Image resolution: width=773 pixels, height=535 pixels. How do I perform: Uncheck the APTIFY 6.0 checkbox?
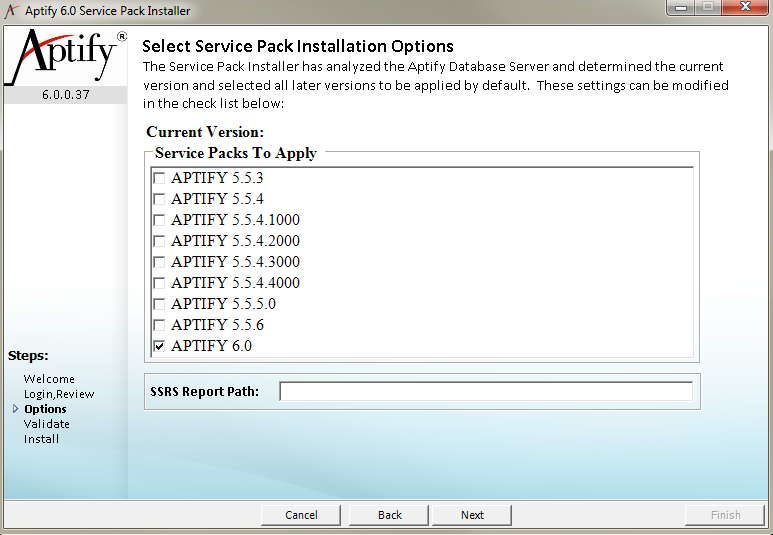[x=159, y=346]
